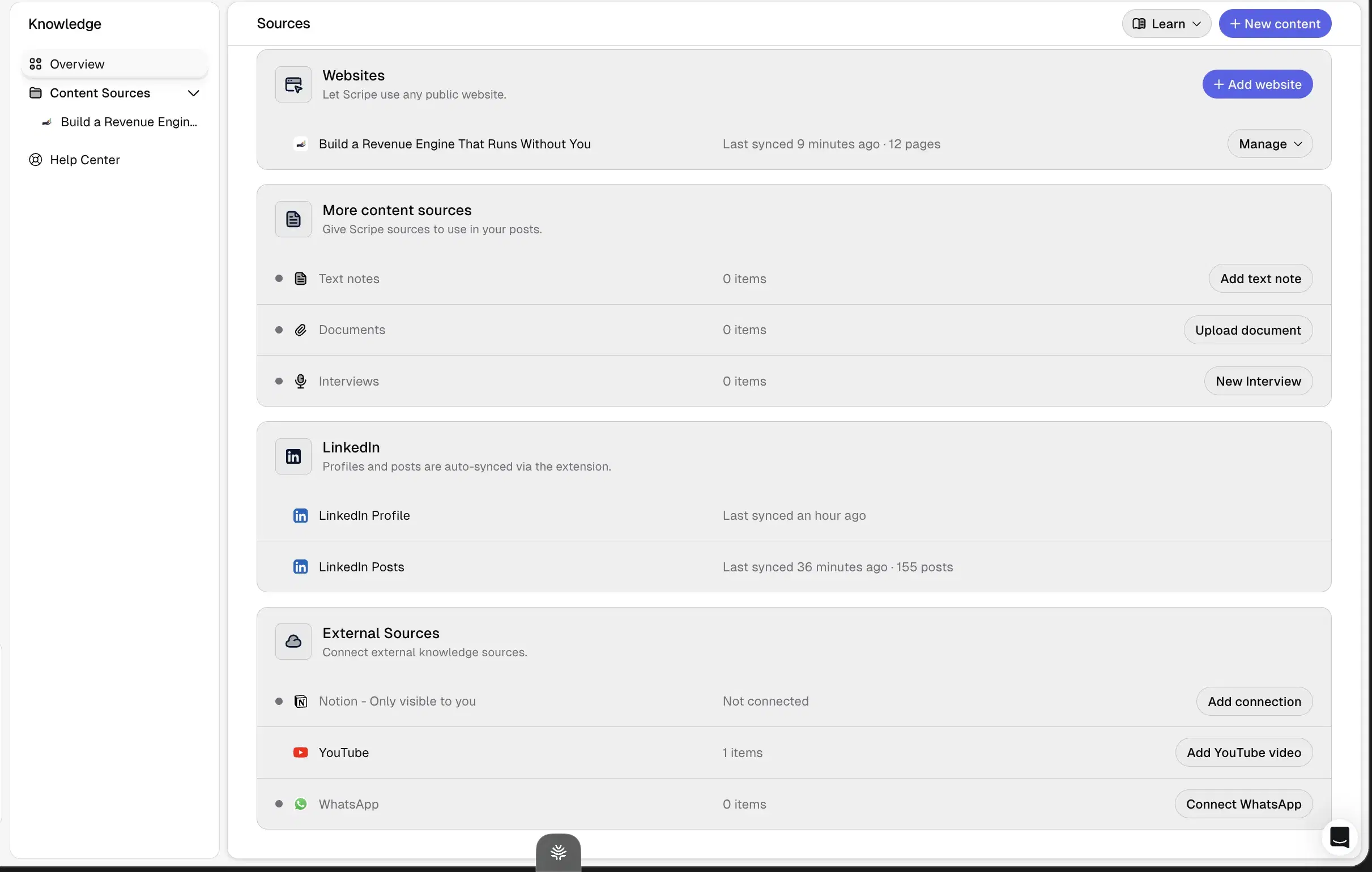Select Overview in the sidebar

[114, 64]
